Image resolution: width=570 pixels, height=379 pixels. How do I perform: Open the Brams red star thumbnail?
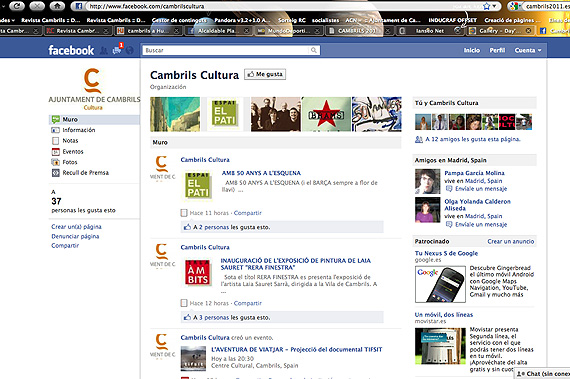(x=326, y=114)
